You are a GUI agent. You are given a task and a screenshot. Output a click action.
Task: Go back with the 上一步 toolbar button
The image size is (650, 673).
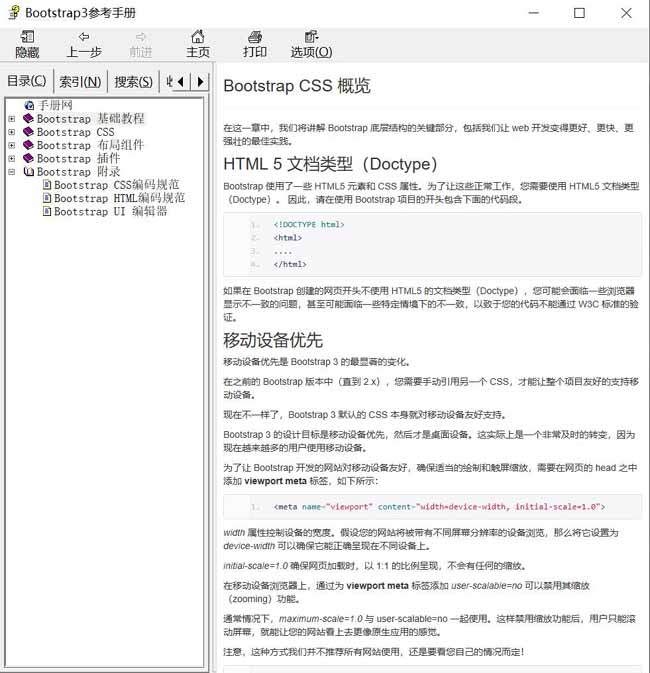tap(84, 44)
